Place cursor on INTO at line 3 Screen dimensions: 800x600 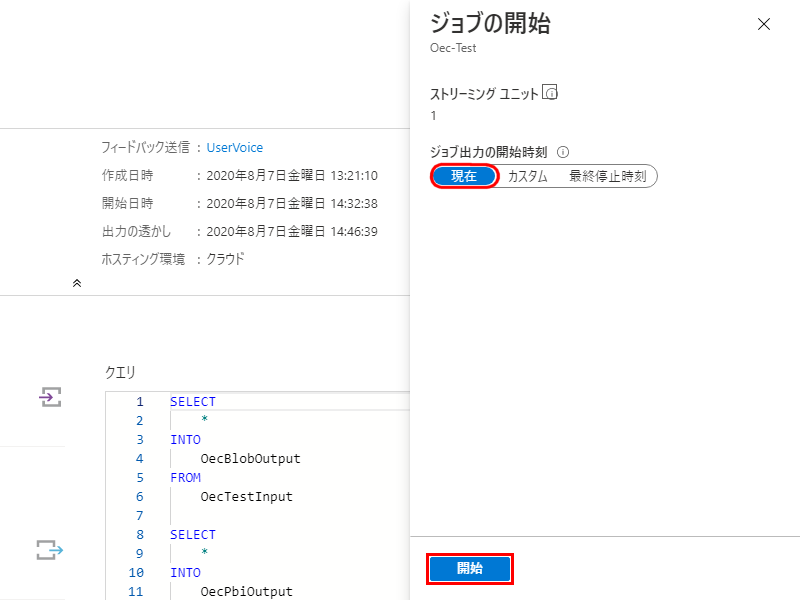coord(185,440)
